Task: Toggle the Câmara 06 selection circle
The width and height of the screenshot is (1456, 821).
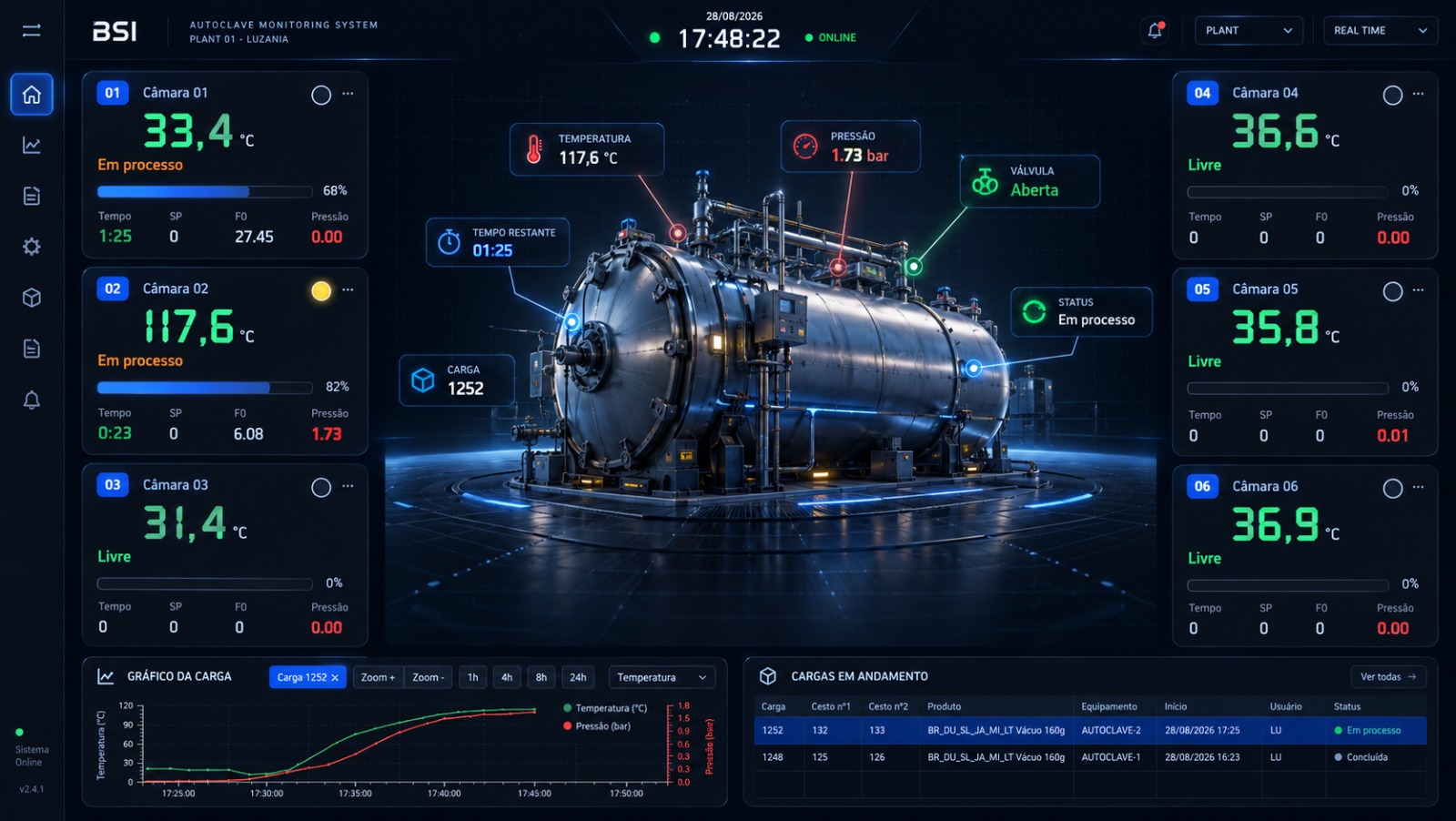Action: (x=1392, y=488)
